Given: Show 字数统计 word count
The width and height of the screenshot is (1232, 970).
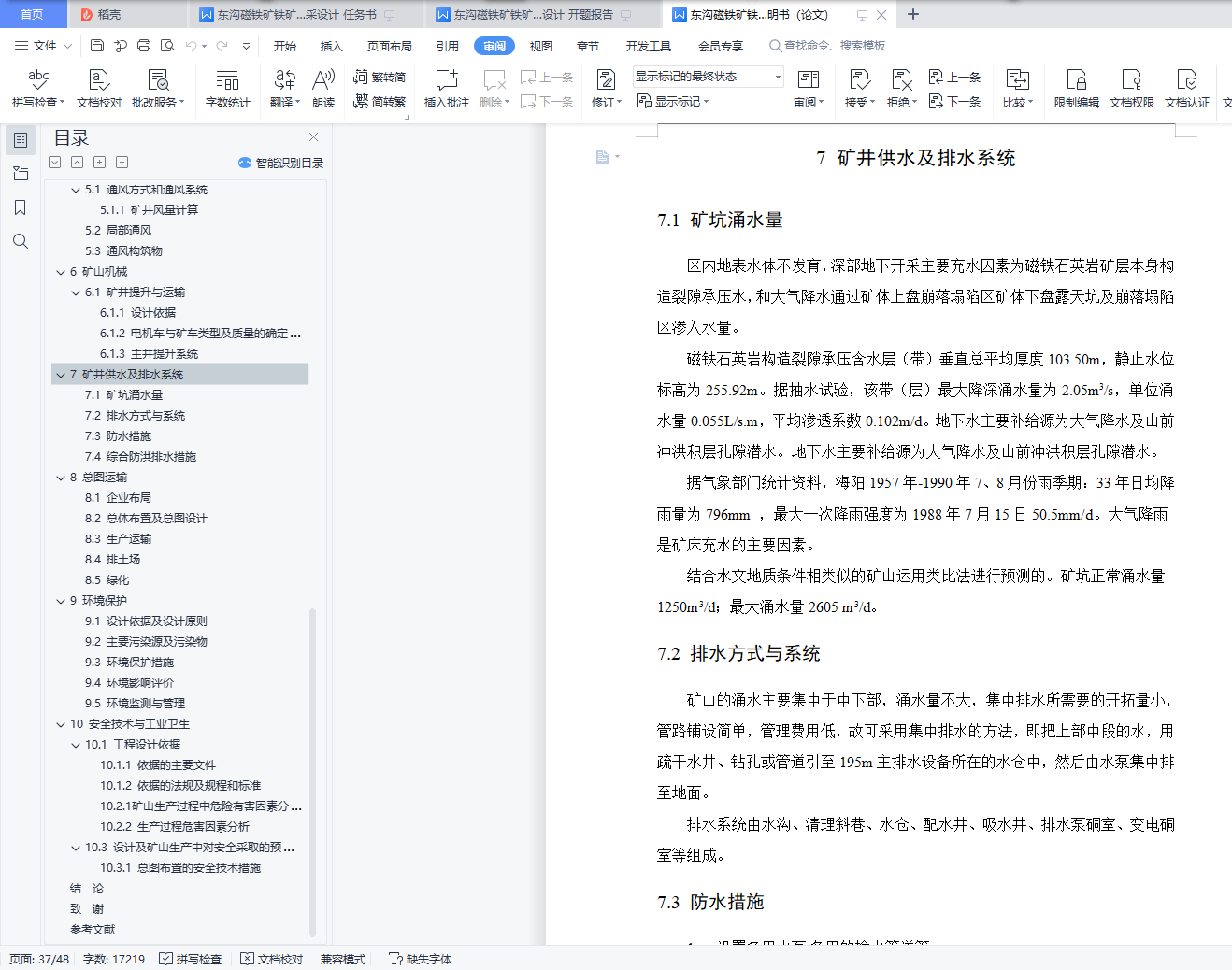Looking at the screenshot, I should tap(228, 88).
